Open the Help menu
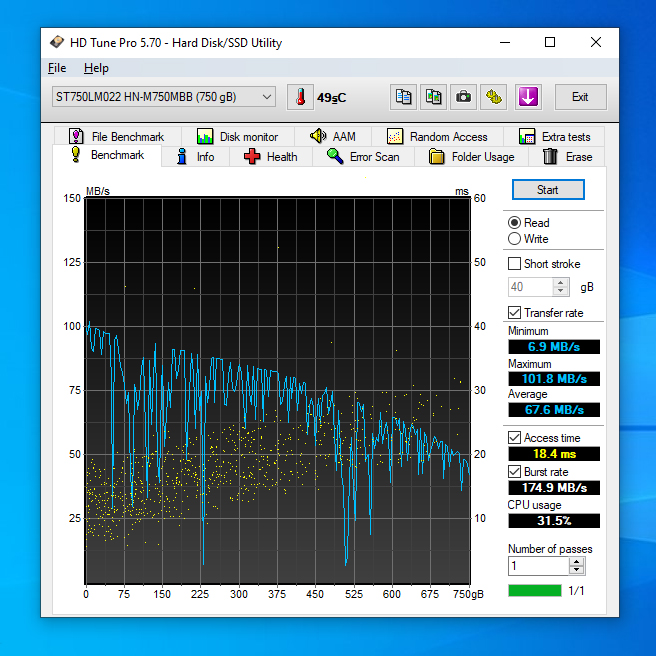Screen dimensions: 656x656 (96, 68)
